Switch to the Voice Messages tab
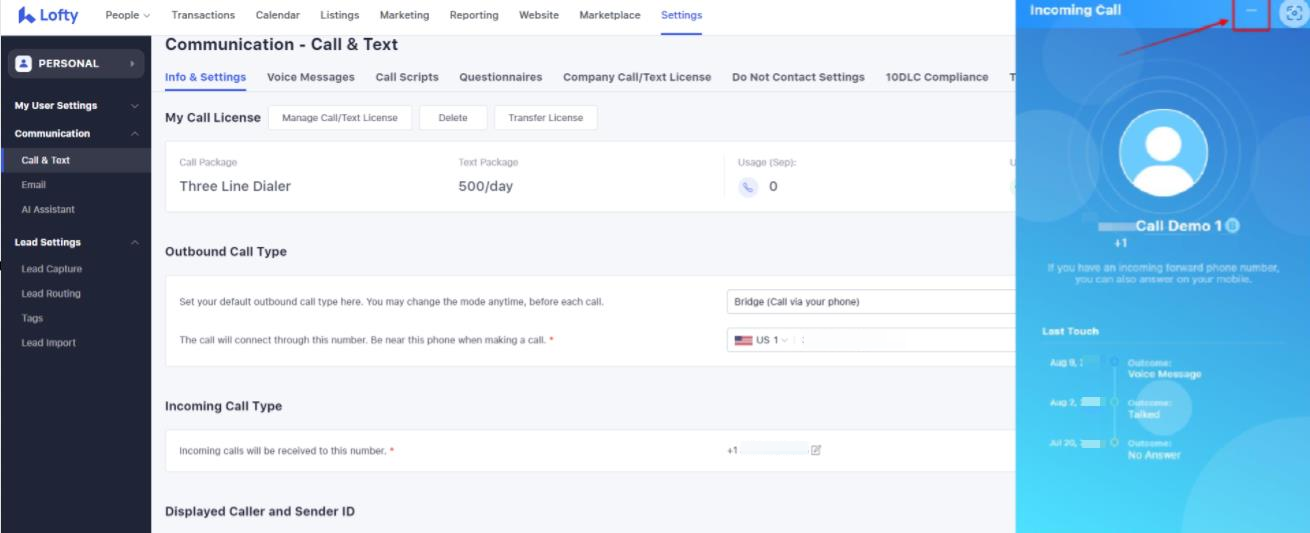1310x533 pixels. tap(310, 77)
